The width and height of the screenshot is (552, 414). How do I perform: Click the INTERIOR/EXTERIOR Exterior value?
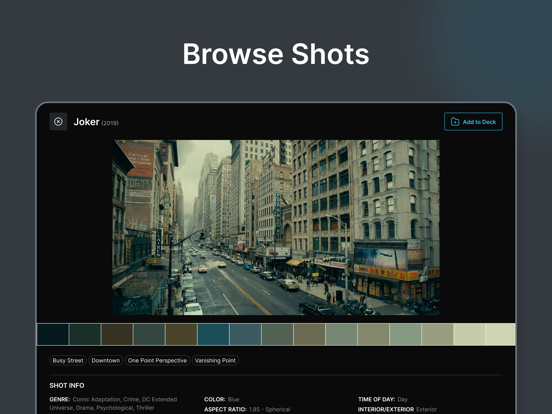[x=426, y=409]
